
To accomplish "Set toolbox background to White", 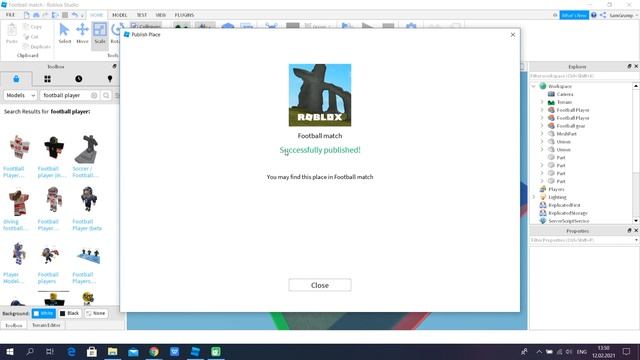I will (44, 313).
